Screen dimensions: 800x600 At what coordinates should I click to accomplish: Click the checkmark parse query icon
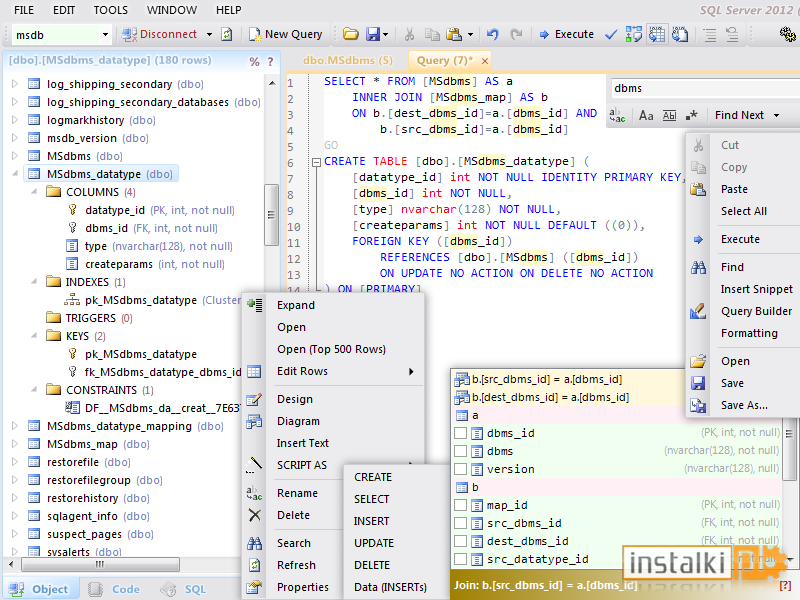pyautogui.click(x=610, y=35)
